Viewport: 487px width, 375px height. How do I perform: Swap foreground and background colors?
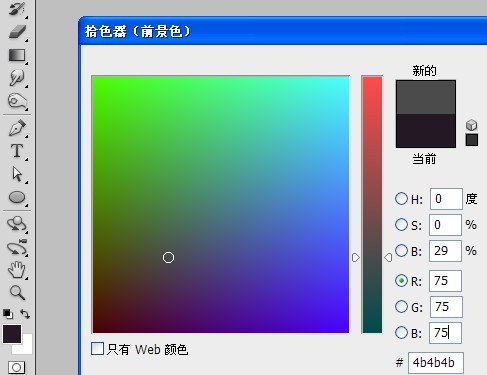(25, 314)
